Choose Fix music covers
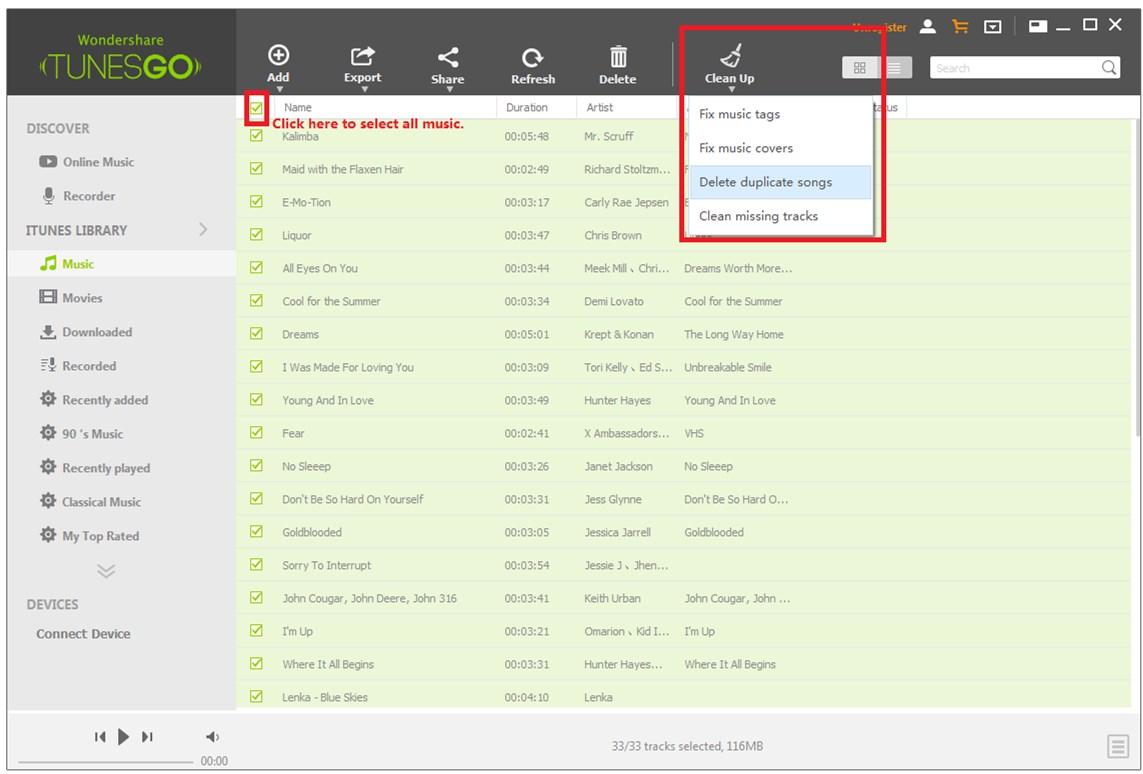This screenshot has height=774, width=1143. tap(780, 148)
